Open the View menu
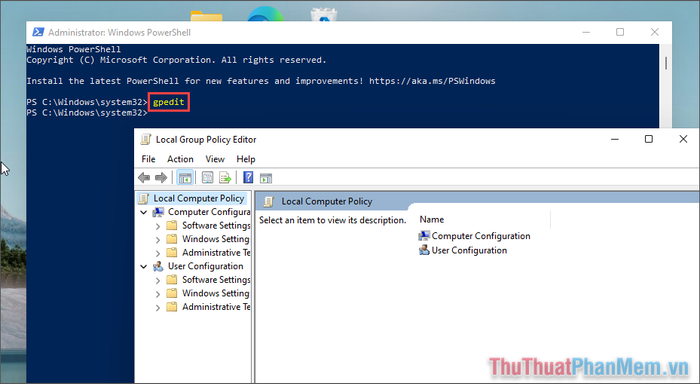Image resolution: width=700 pixels, height=384 pixels. tap(215, 159)
